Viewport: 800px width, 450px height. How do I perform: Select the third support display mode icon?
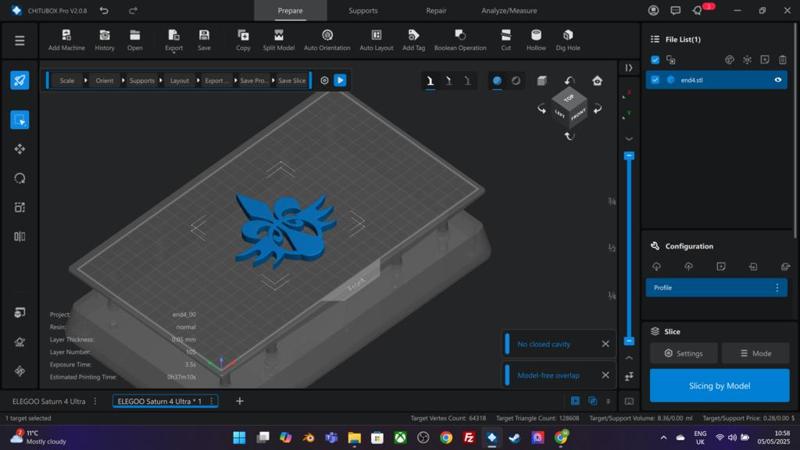(x=467, y=81)
